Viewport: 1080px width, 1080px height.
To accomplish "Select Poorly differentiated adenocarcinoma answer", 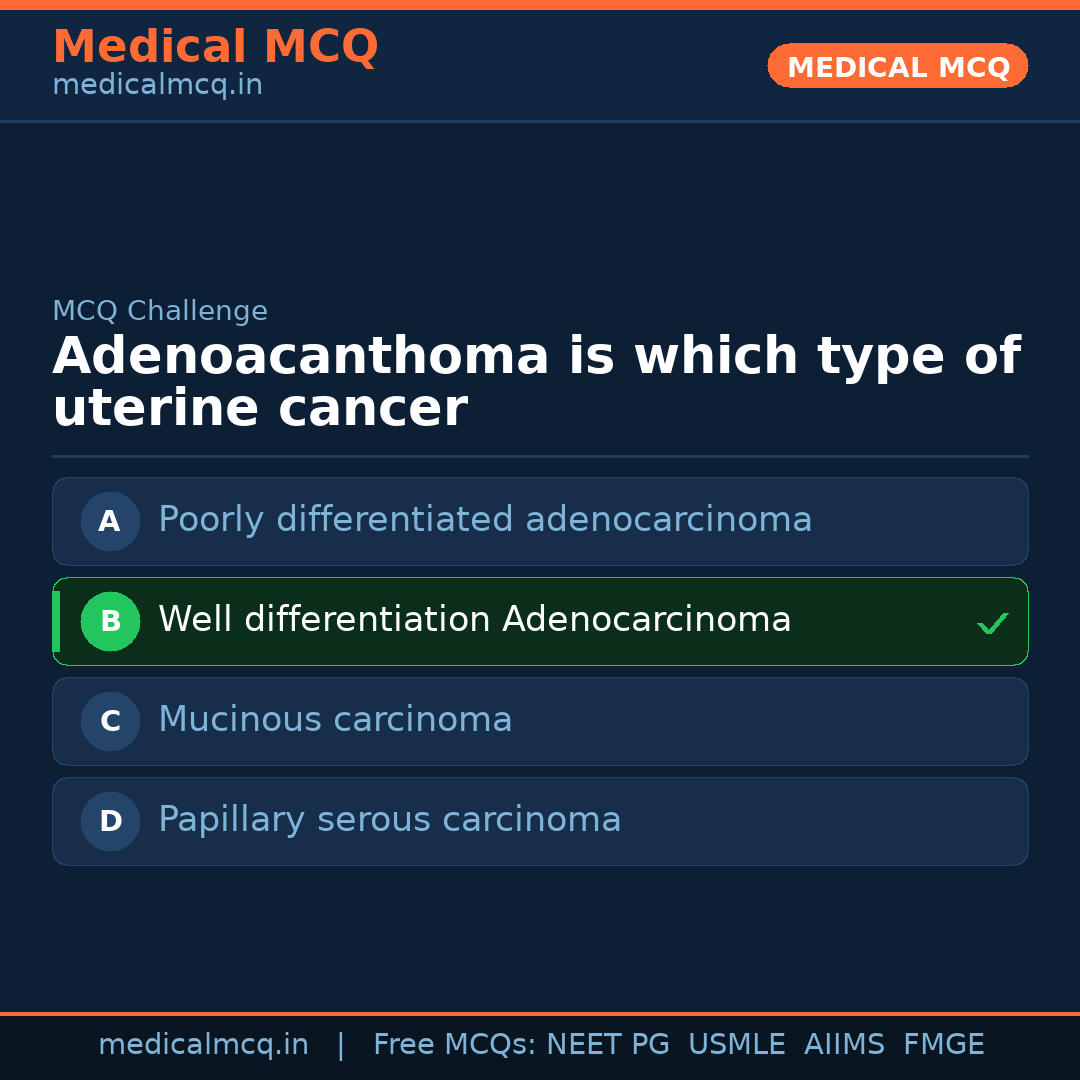I will [x=485, y=520].
